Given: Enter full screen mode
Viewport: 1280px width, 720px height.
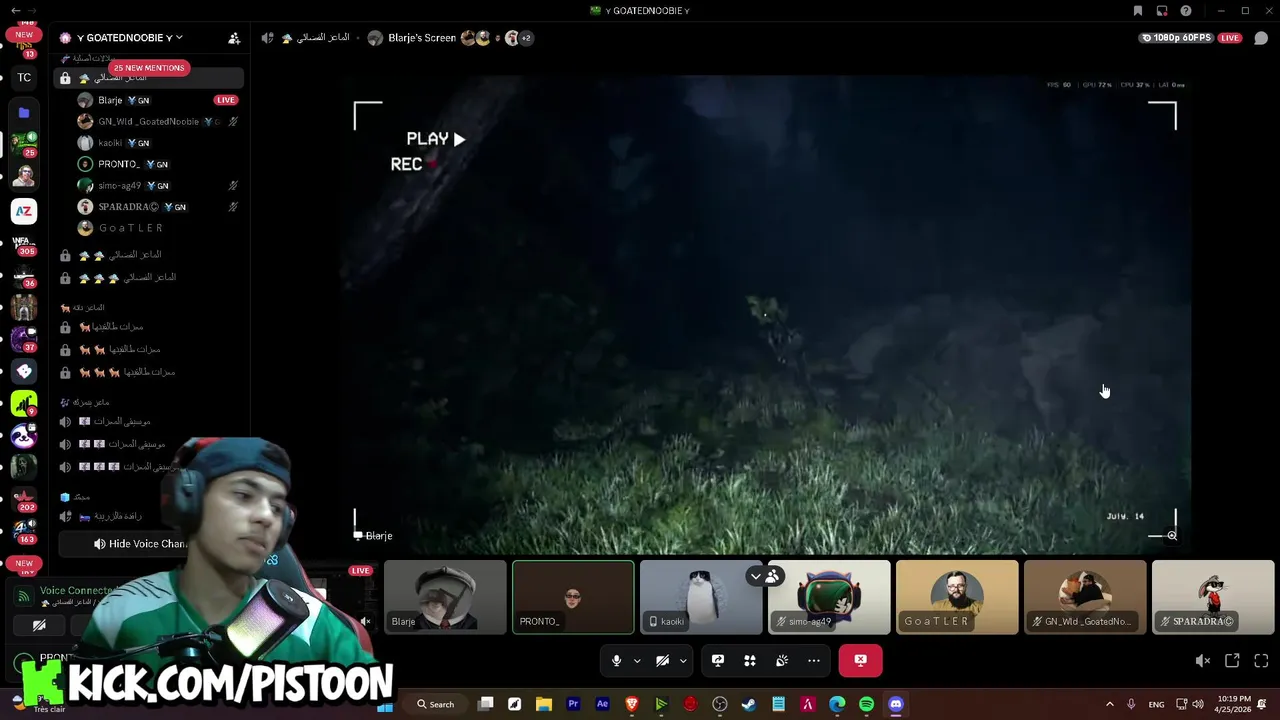Looking at the screenshot, I should pyautogui.click(x=1261, y=661).
